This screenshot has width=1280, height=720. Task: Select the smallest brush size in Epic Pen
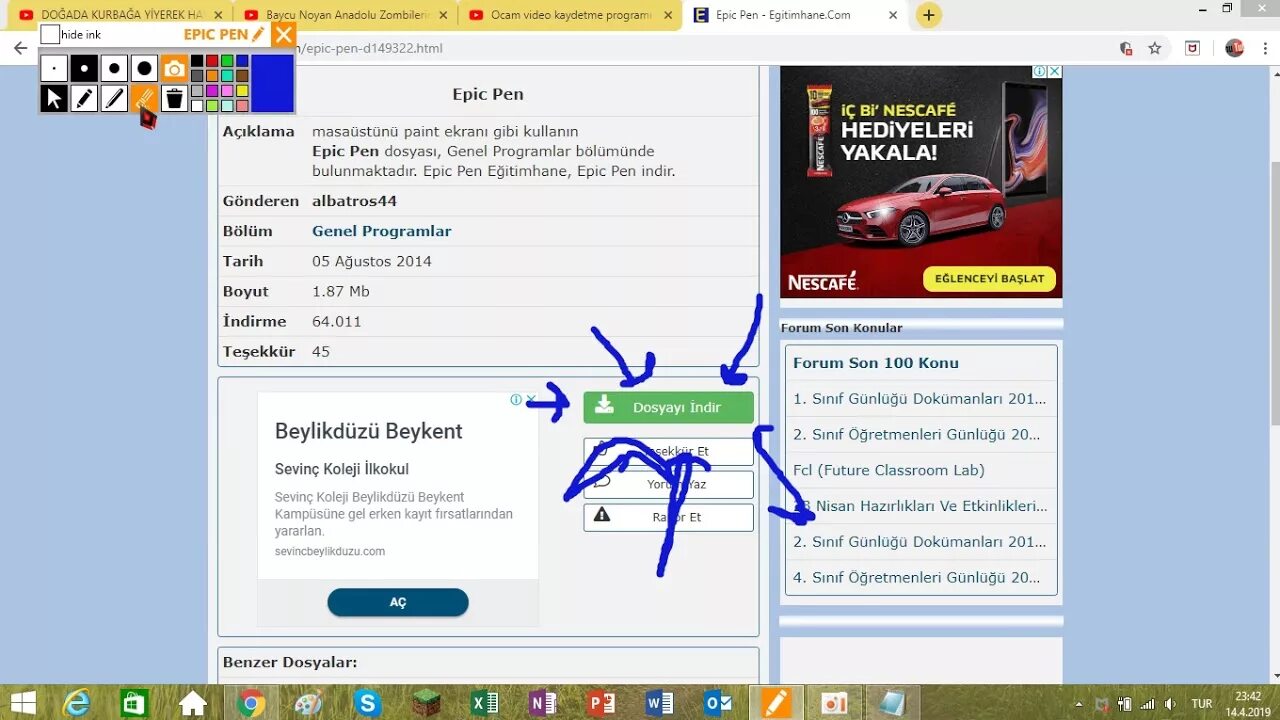click(x=54, y=68)
